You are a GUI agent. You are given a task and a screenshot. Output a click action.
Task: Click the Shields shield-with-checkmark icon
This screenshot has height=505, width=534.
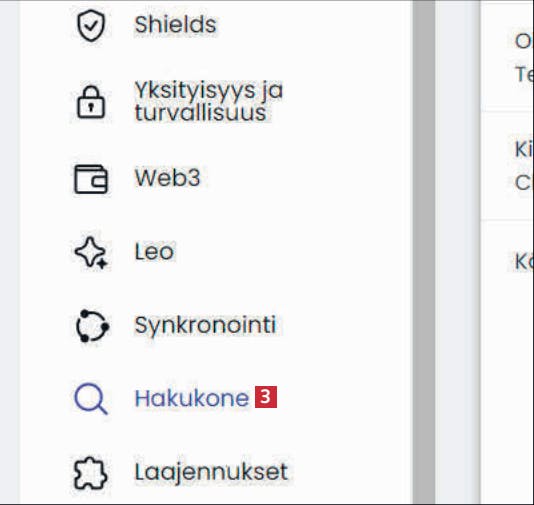[91, 26]
